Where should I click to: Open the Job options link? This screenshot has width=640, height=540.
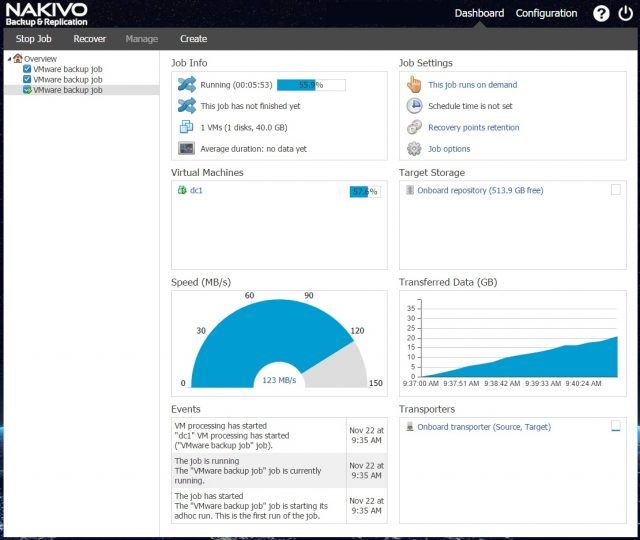(449, 149)
